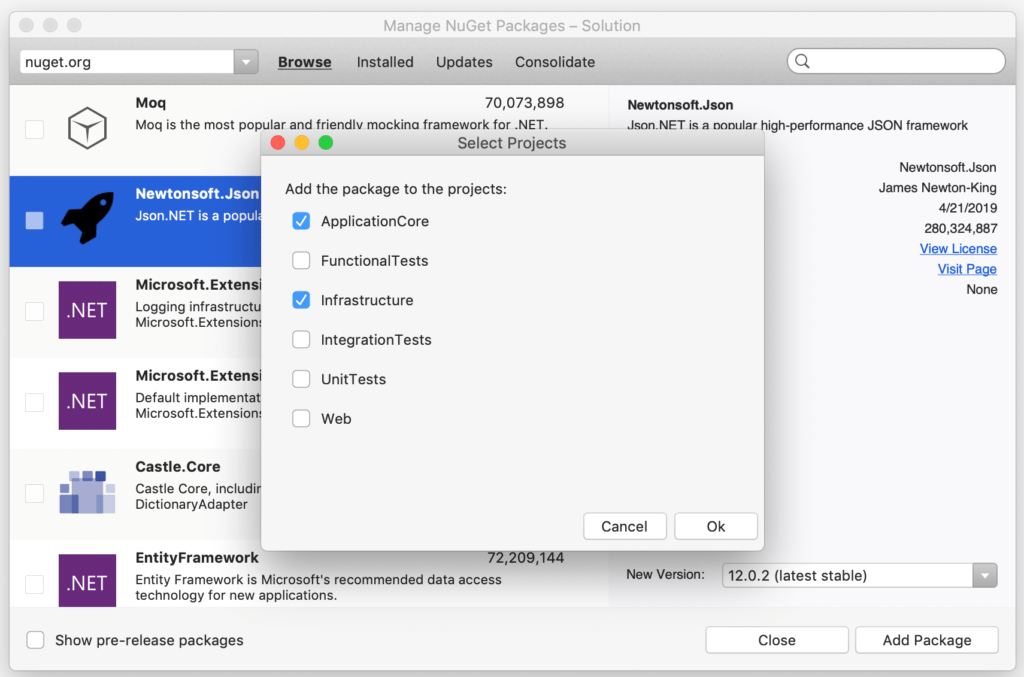The width and height of the screenshot is (1024, 677).
Task: Click the EntityFramework package .NET icon
Action: tap(87, 581)
